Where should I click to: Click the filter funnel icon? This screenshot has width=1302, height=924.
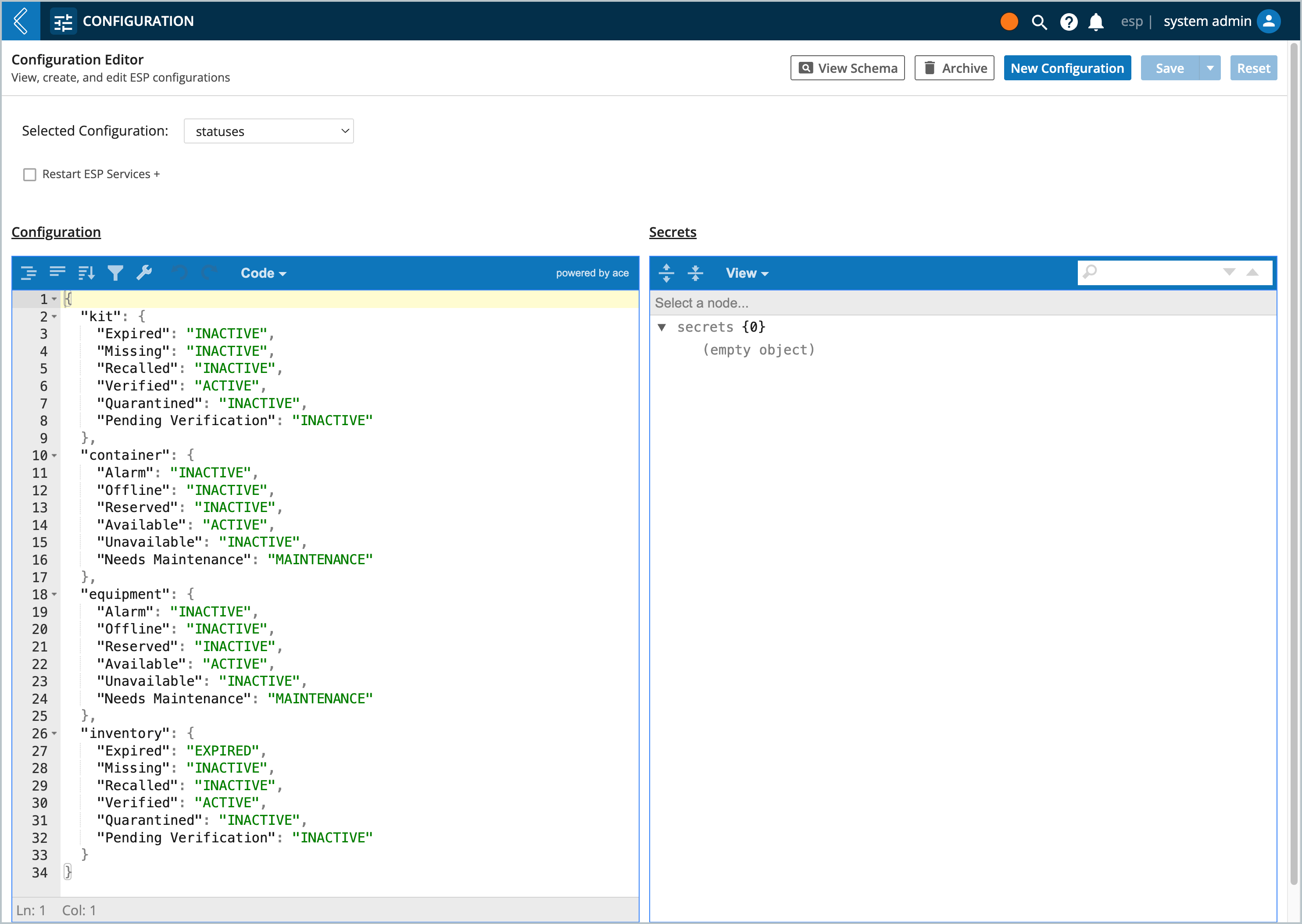115,273
